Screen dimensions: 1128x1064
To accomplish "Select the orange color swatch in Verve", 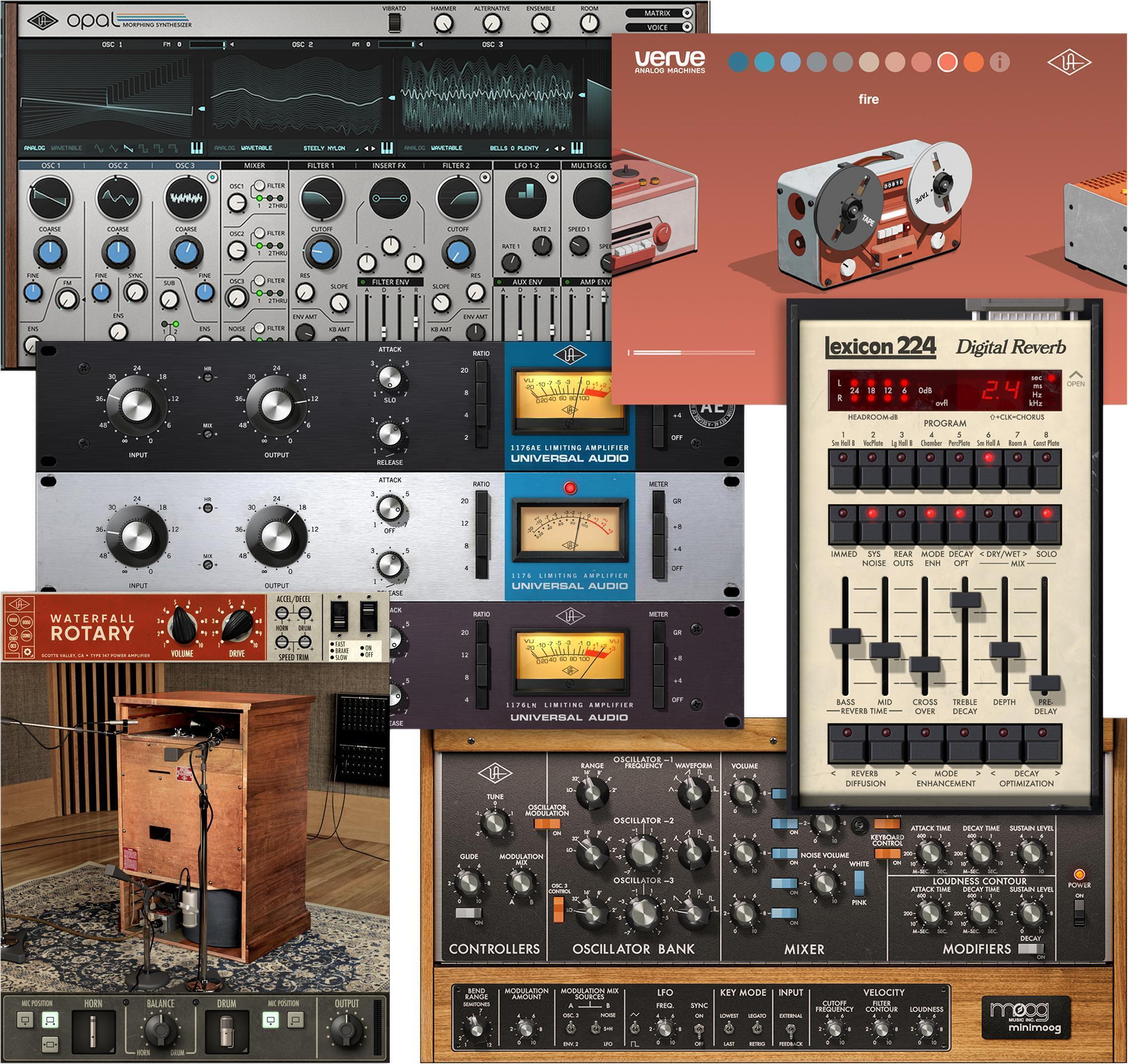I will [973, 62].
